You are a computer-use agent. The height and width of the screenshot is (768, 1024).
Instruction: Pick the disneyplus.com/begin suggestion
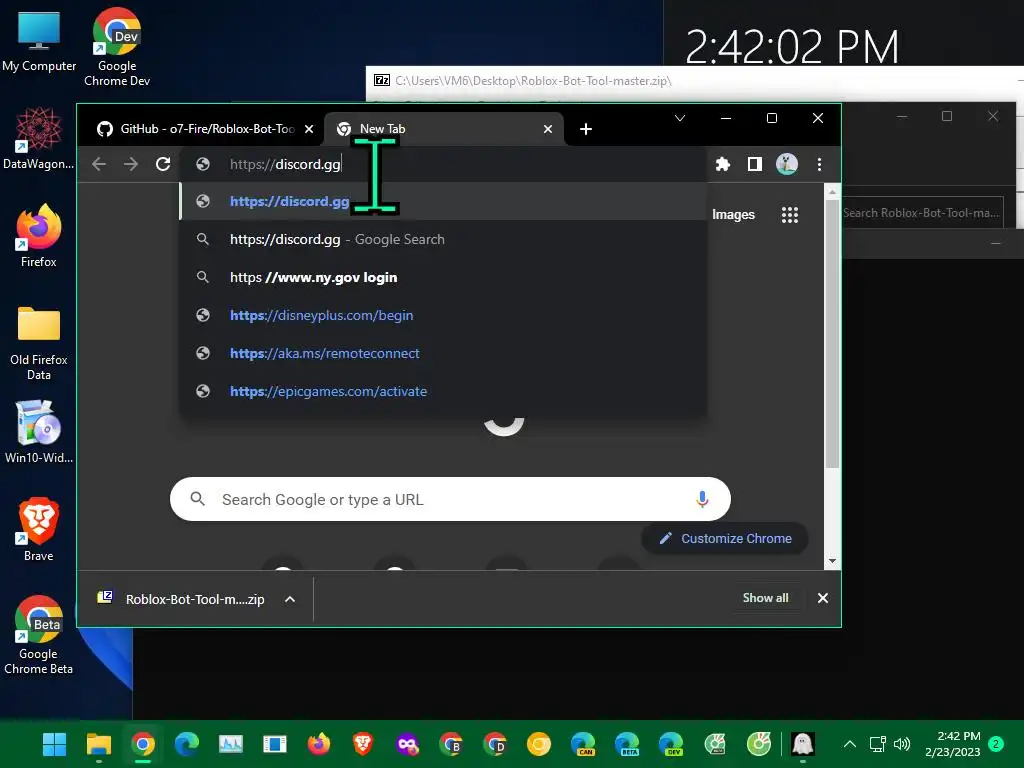click(443, 315)
